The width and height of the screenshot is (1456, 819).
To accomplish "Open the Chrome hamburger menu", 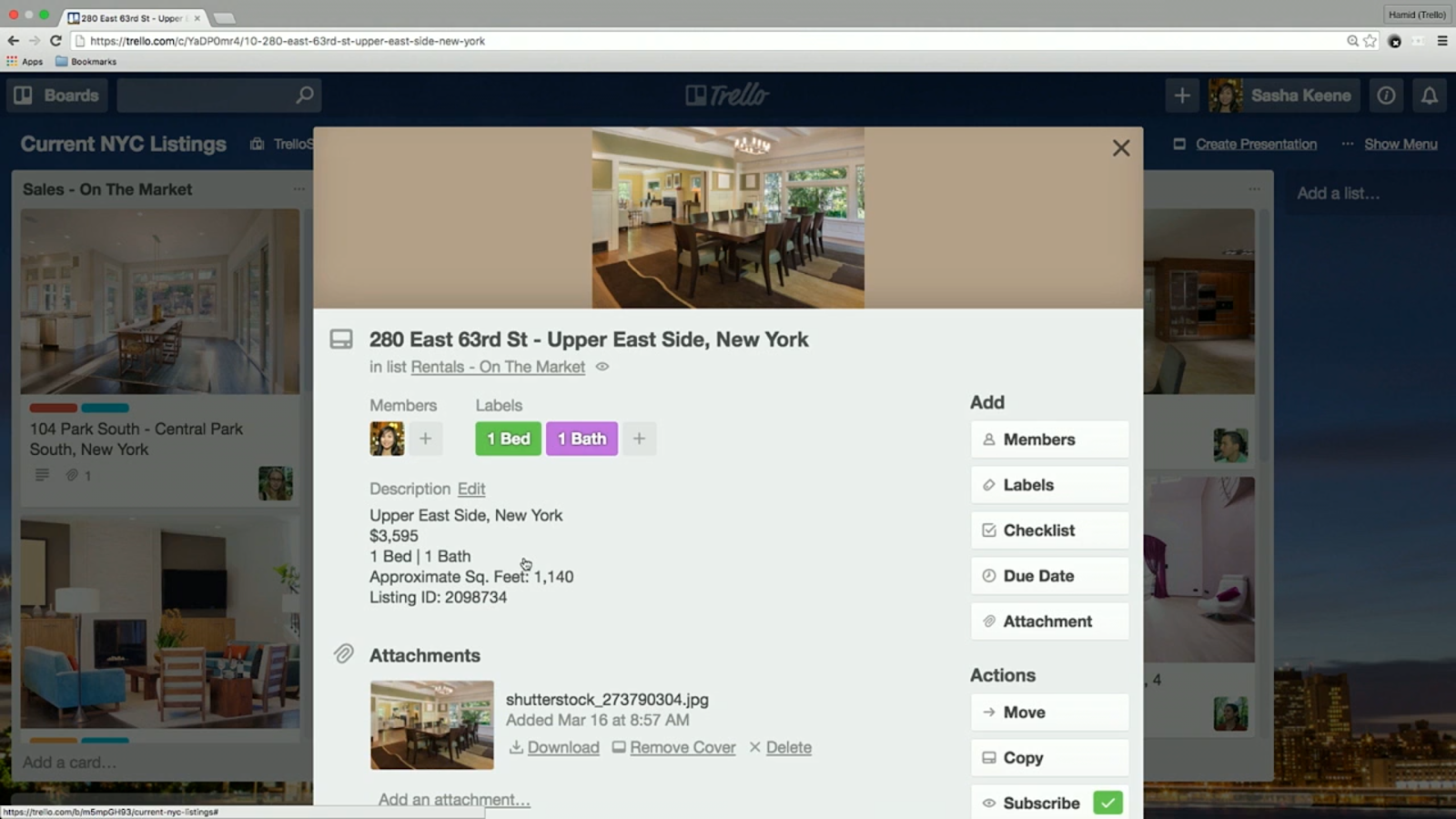I will click(x=1442, y=41).
